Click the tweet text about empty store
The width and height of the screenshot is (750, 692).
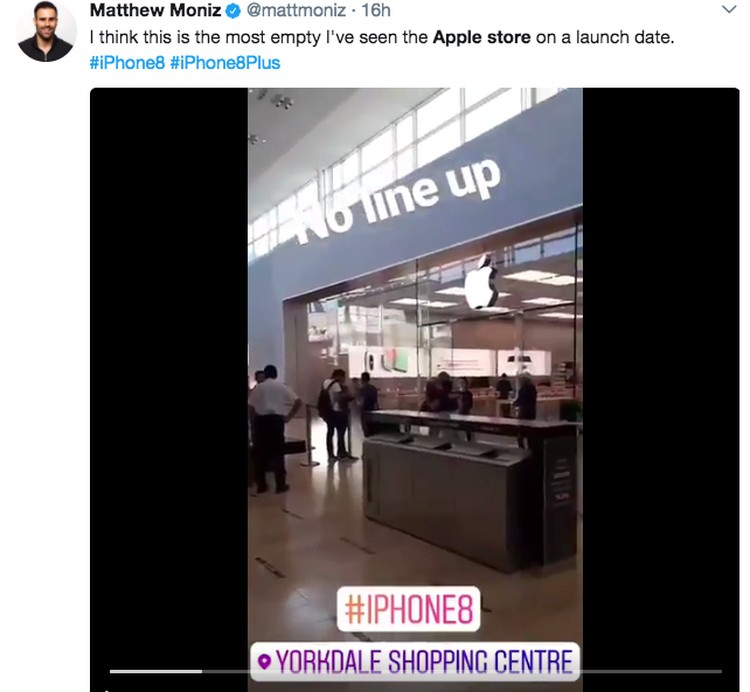[382, 37]
